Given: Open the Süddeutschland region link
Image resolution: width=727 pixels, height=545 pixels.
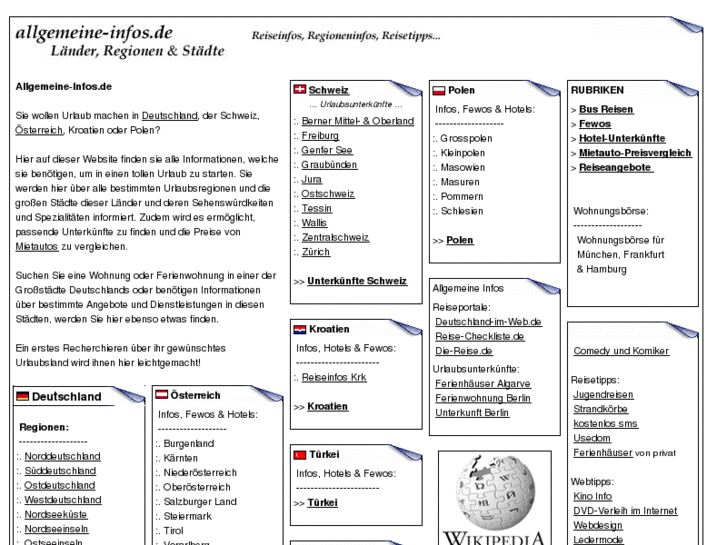Looking at the screenshot, I should [x=60, y=470].
